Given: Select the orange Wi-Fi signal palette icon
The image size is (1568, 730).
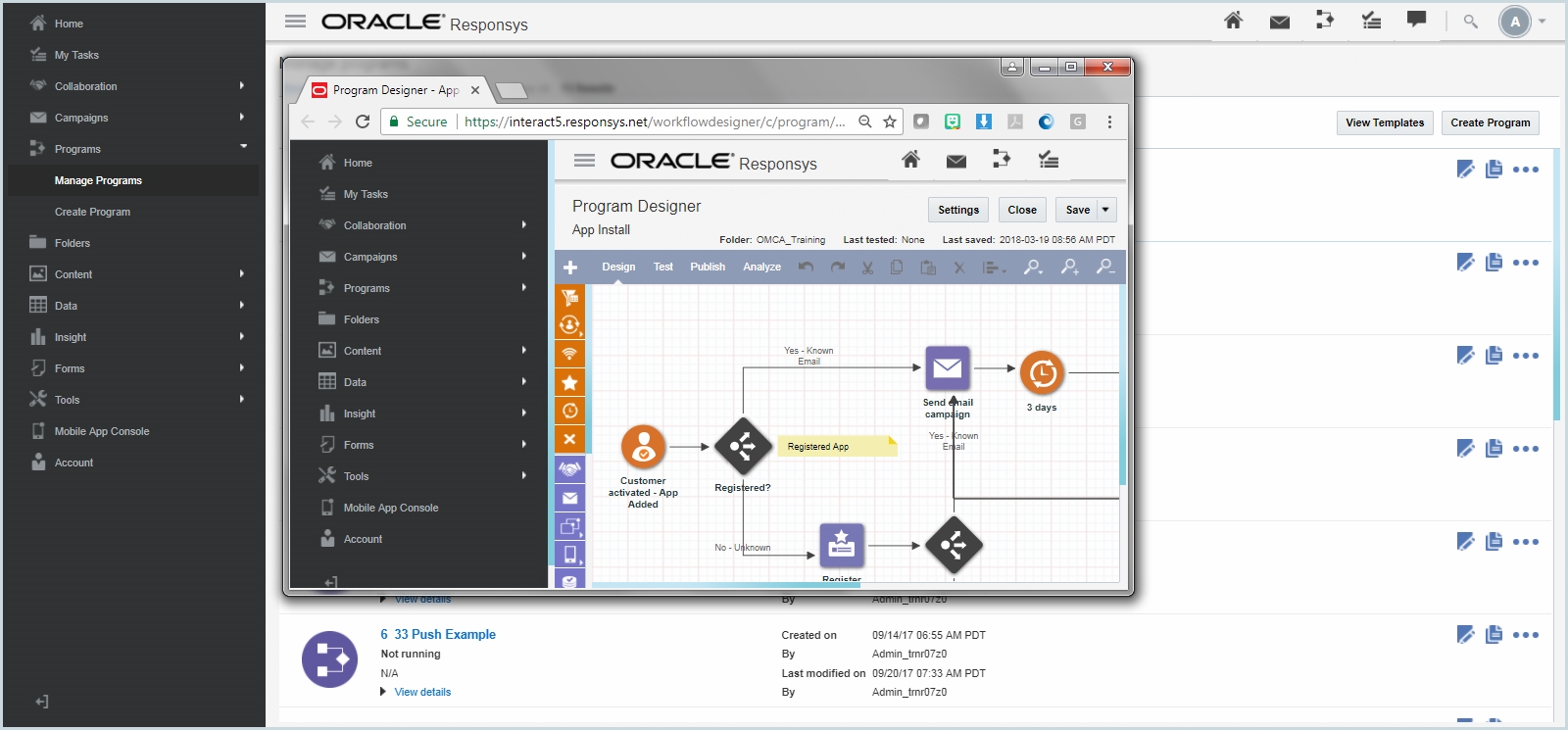Looking at the screenshot, I should 569,353.
